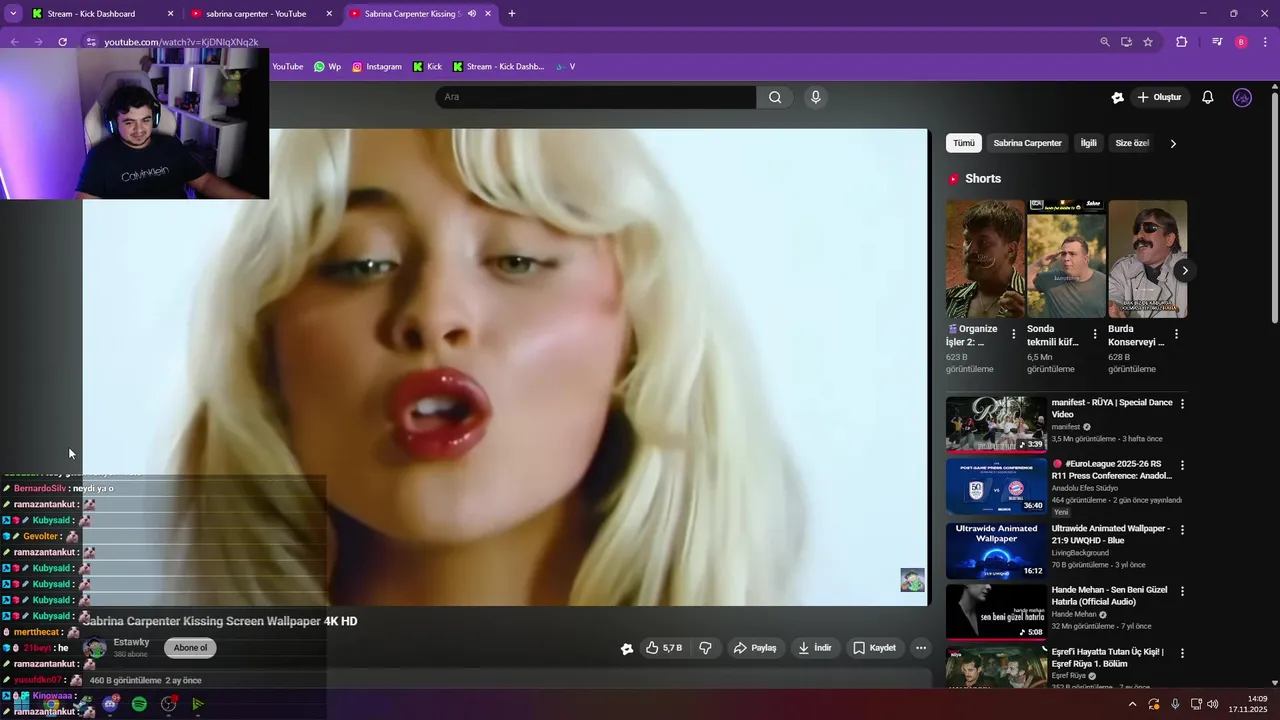Open Chrome zoom magnifier in address bar
This screenshot has height=720, width=1280.
click(x=1105, y=42)
